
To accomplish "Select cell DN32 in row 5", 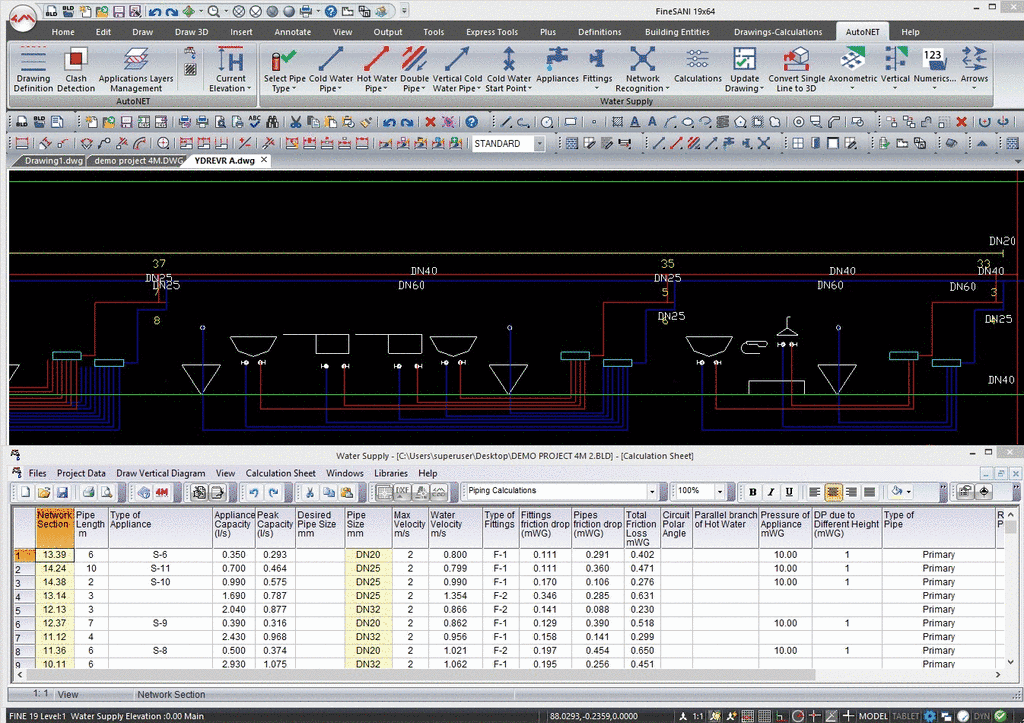I will click(368, 609).
